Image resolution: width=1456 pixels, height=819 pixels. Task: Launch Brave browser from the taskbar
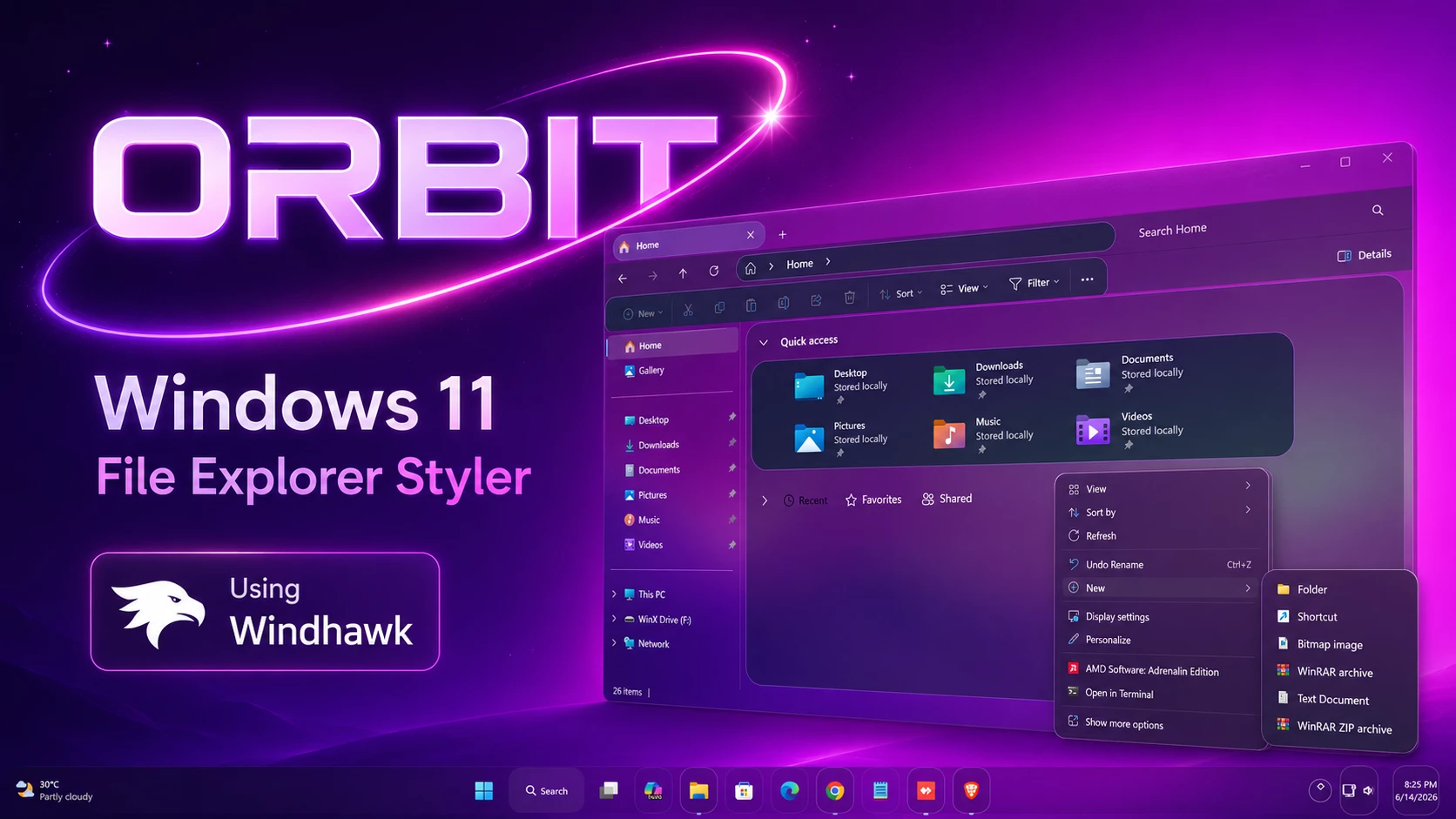click(971, 790)
